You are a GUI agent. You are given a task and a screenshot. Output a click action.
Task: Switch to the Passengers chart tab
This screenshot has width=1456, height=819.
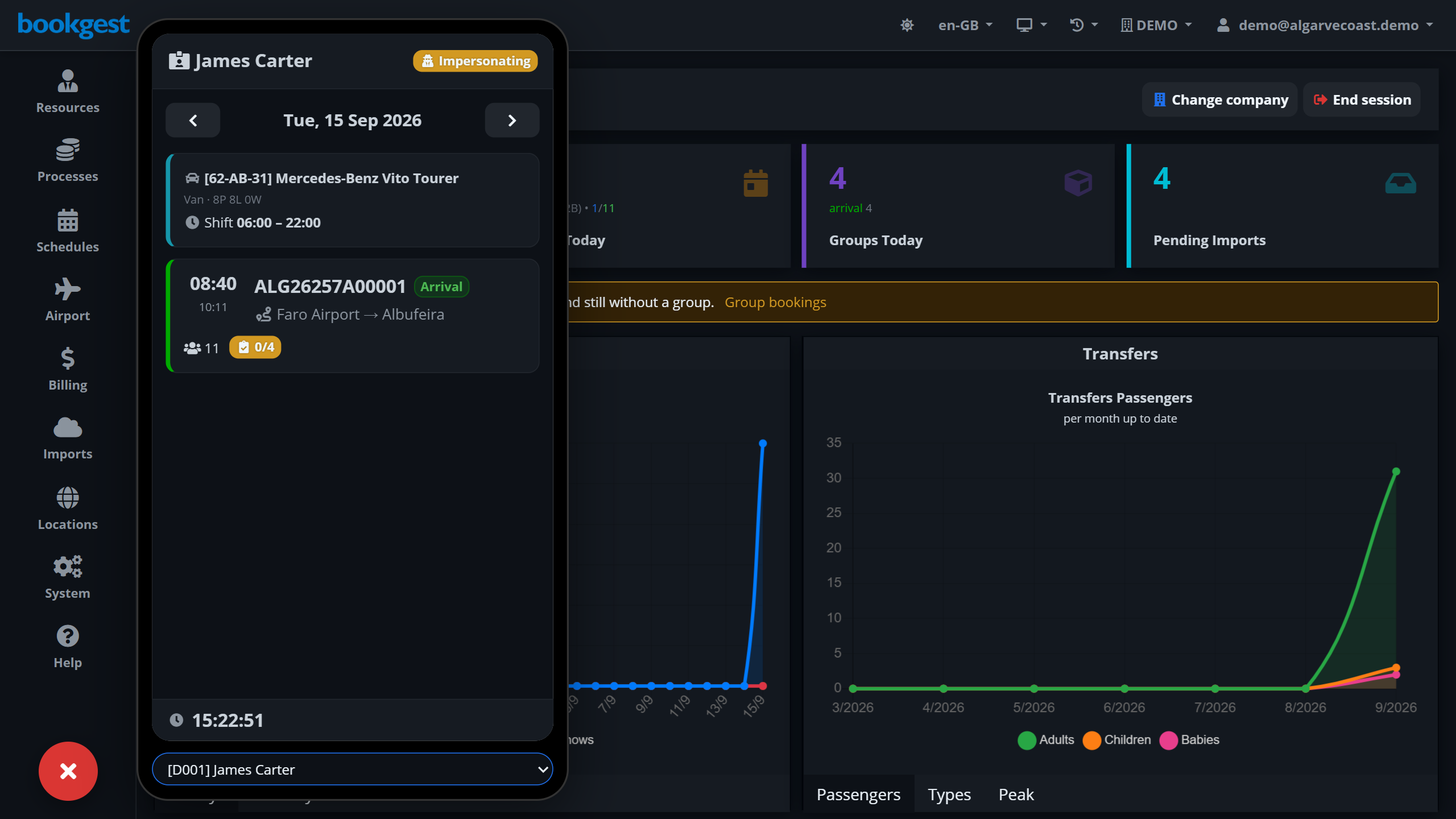[x=858, y=794]
